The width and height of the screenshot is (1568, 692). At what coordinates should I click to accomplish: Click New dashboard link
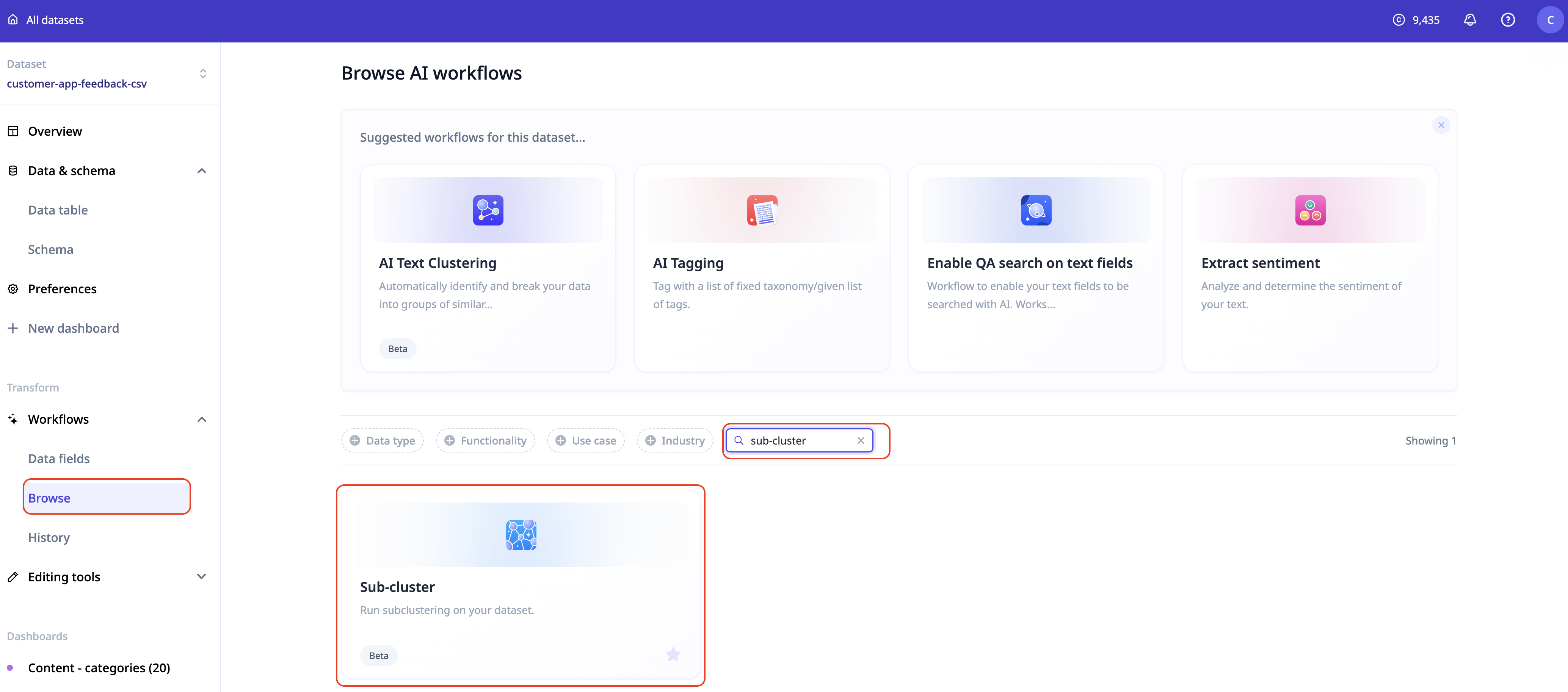point(73,328)
